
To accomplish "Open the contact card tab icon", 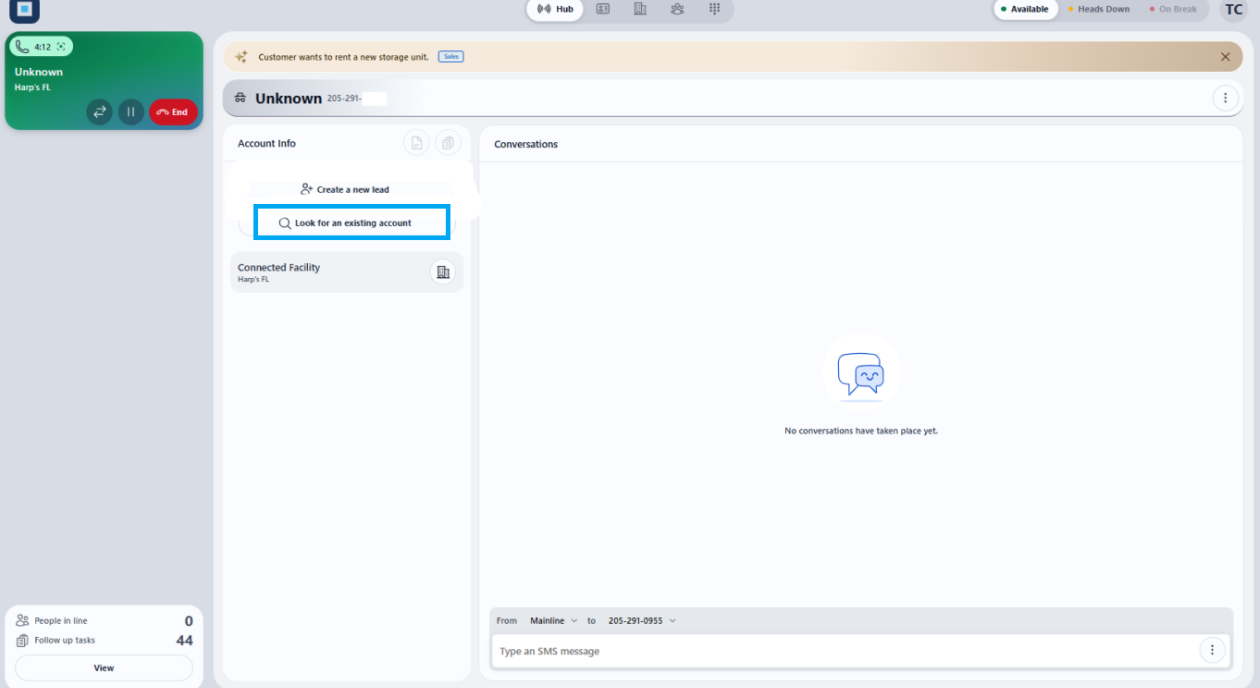I will [x=603, y=9].
